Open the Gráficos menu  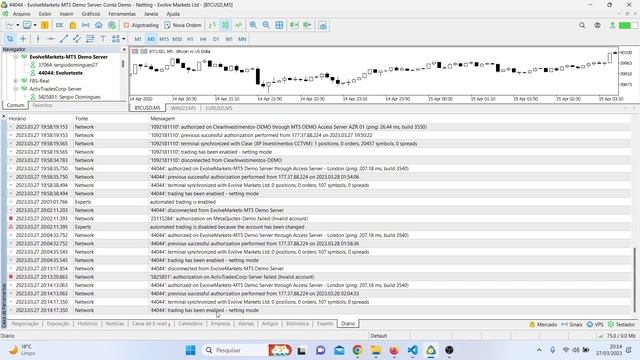[91, 14]
